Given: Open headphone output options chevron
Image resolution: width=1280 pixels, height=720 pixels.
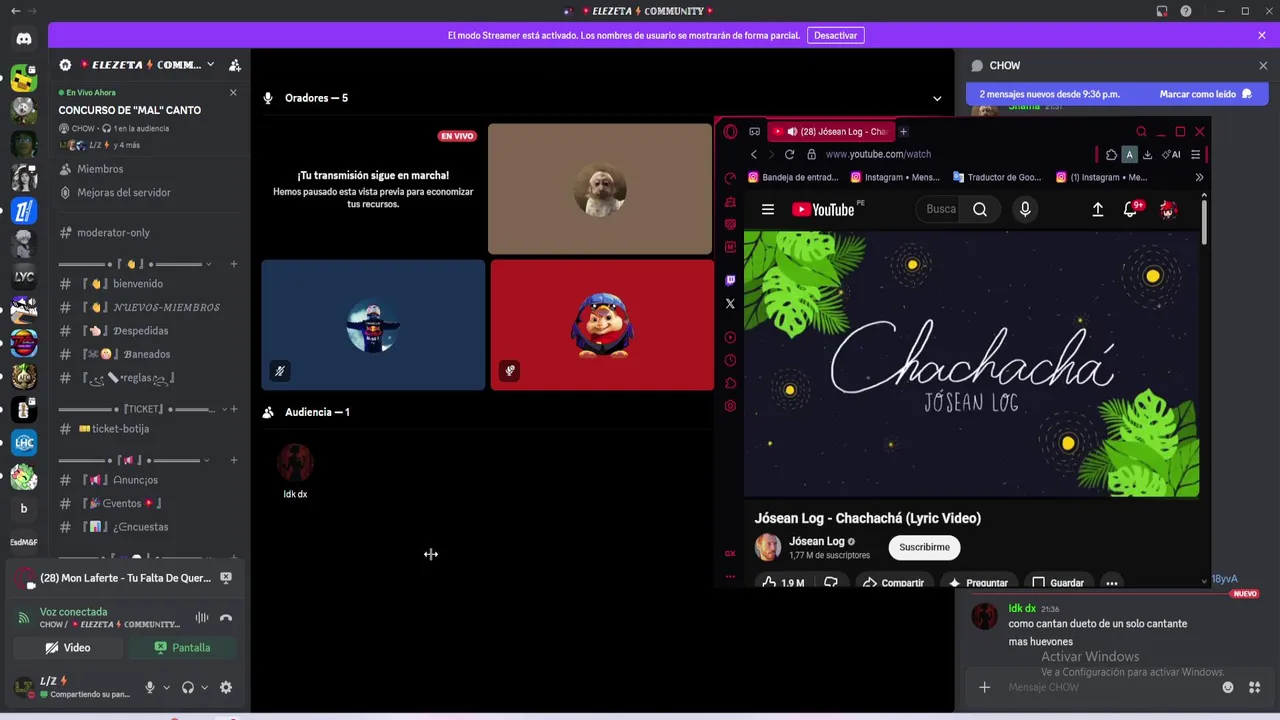Looking at the screenshot, I should pyautogui.click(x=204, y=687).
